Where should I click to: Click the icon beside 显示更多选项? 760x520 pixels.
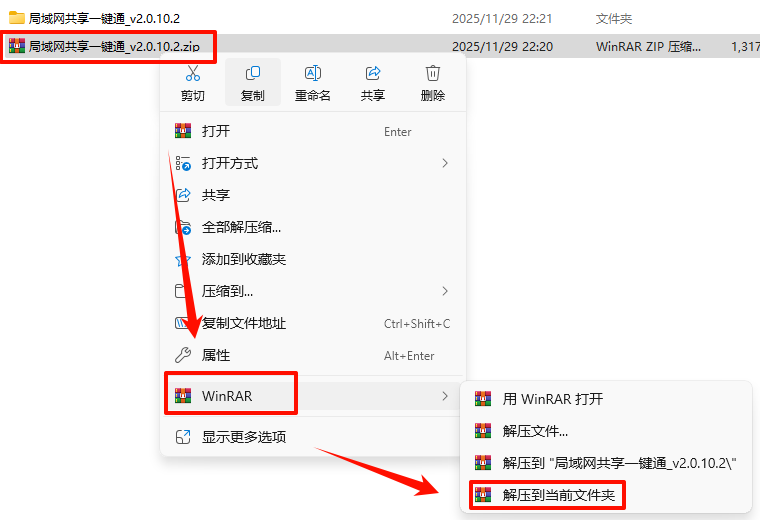click(x=183, y=437)
